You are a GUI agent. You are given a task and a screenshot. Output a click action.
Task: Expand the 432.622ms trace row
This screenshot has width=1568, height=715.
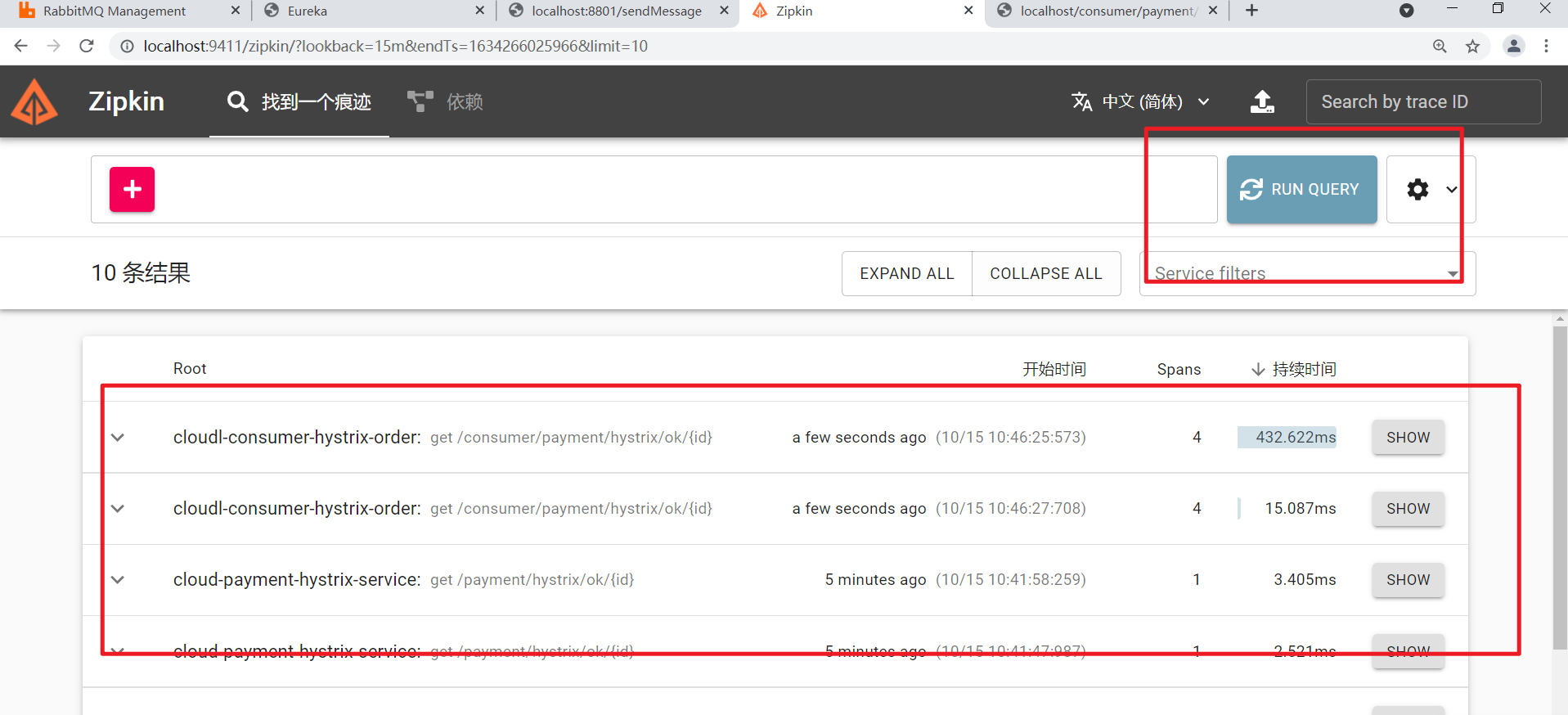[x=118, y=438]
